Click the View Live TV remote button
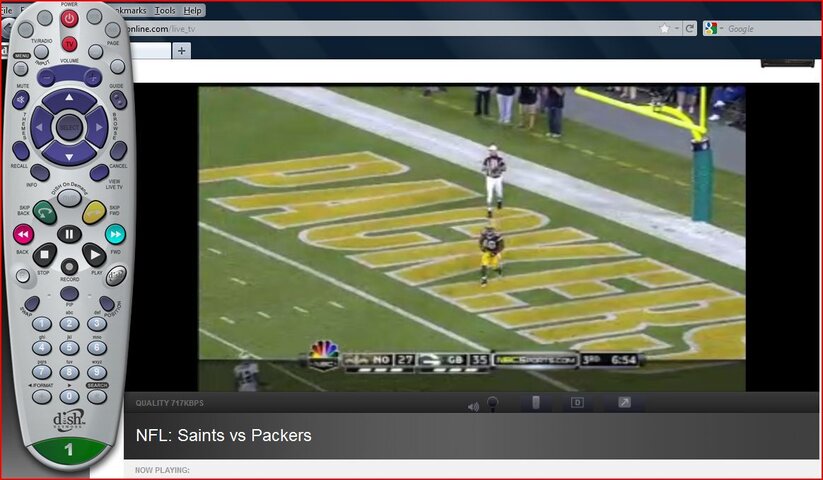The width and height of the screenshot is (823, 480). (99, 172)
